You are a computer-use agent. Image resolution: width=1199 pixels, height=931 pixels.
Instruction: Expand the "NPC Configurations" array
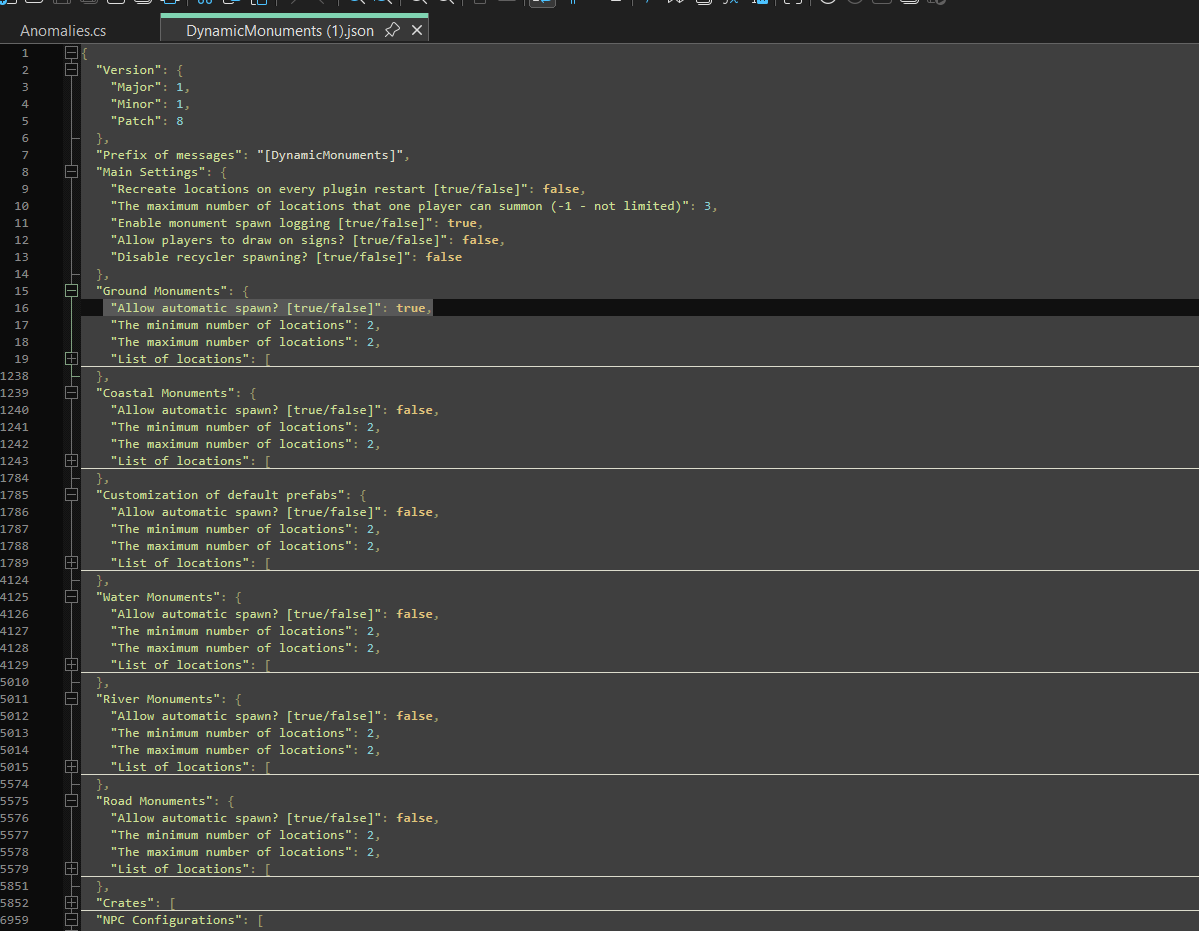point(71,920)
